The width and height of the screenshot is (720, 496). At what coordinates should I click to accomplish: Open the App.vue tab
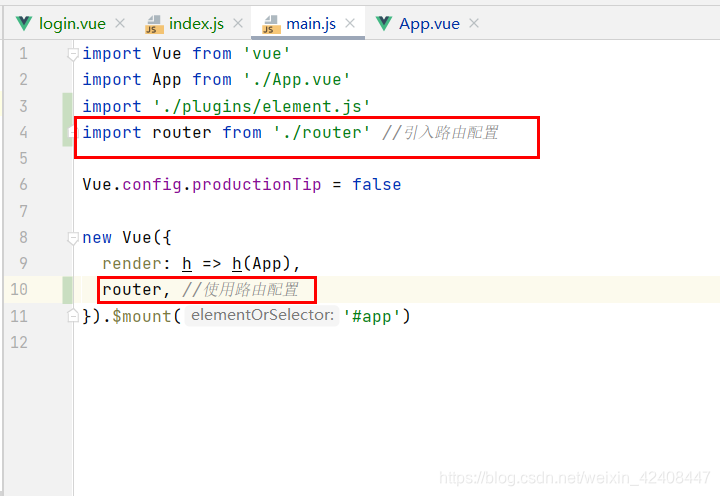[429, 23]
